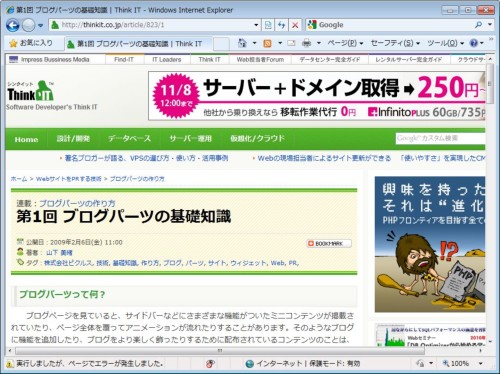Click the サーバー+ドメイン取得 banner ad
The height and width of the screenshot is (374, 500).
pos(317,96)
